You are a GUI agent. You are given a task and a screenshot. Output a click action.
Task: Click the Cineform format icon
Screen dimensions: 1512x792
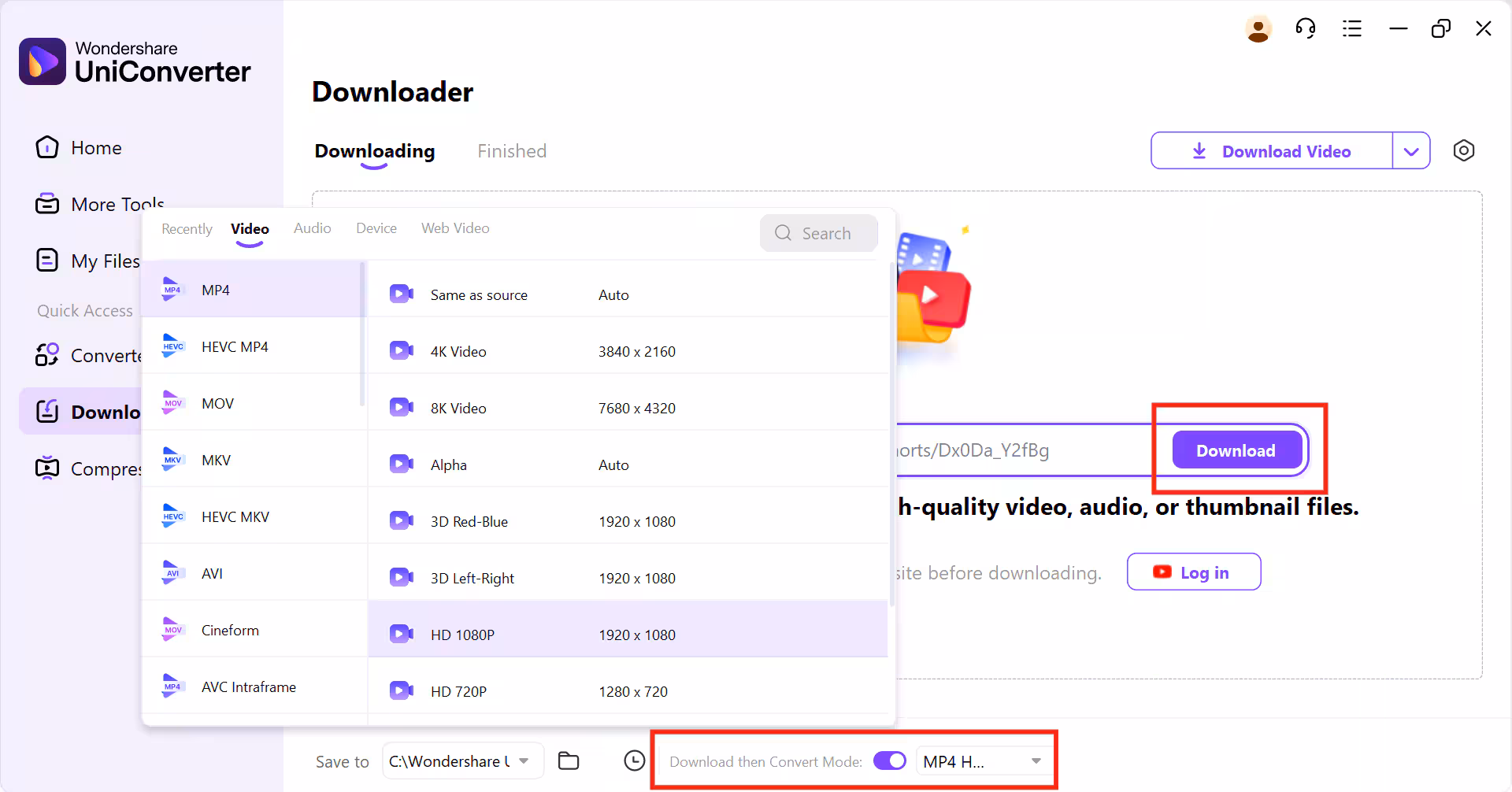tap(172, 630)
